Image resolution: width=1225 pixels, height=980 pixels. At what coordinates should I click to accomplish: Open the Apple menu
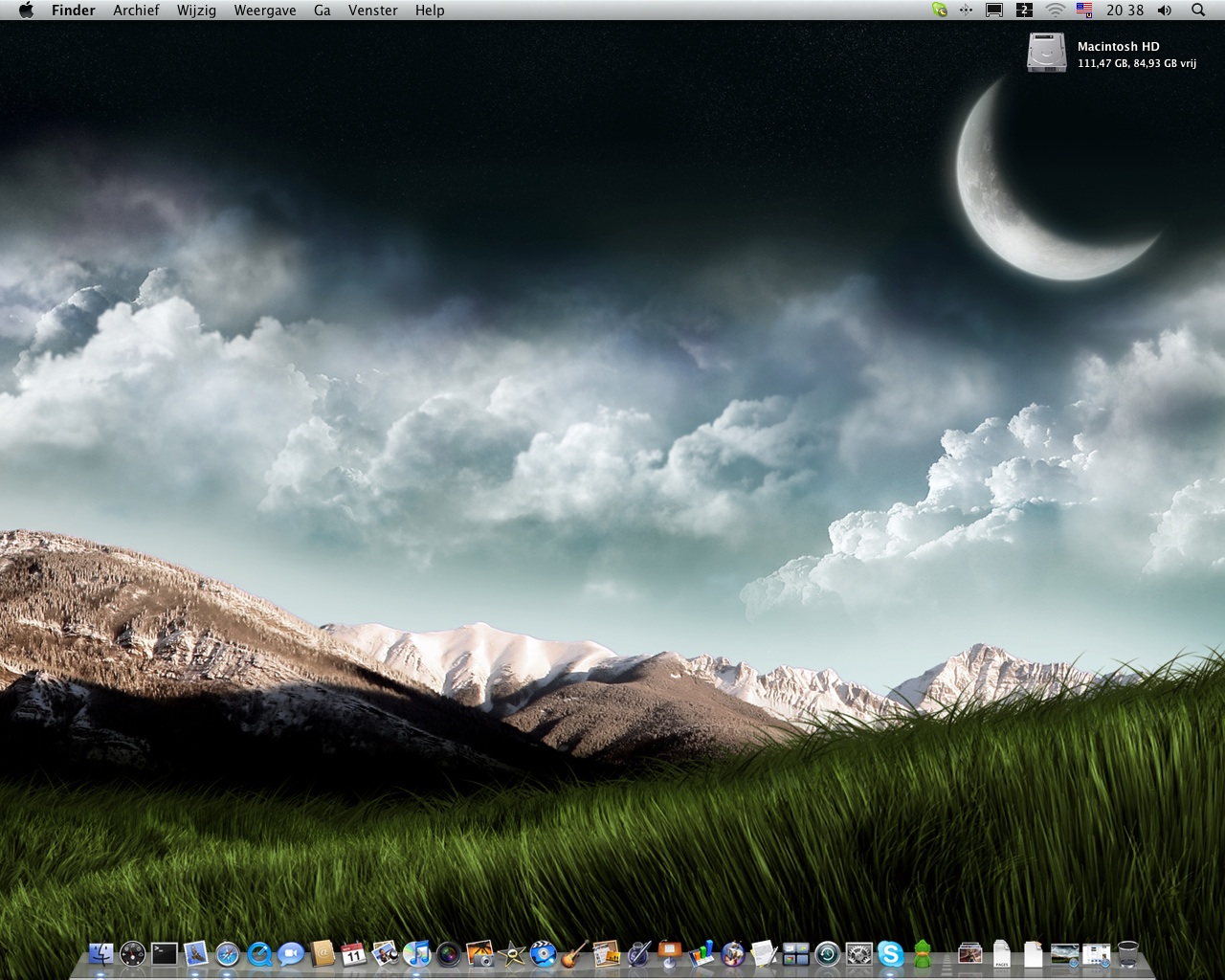coord(26,10)
